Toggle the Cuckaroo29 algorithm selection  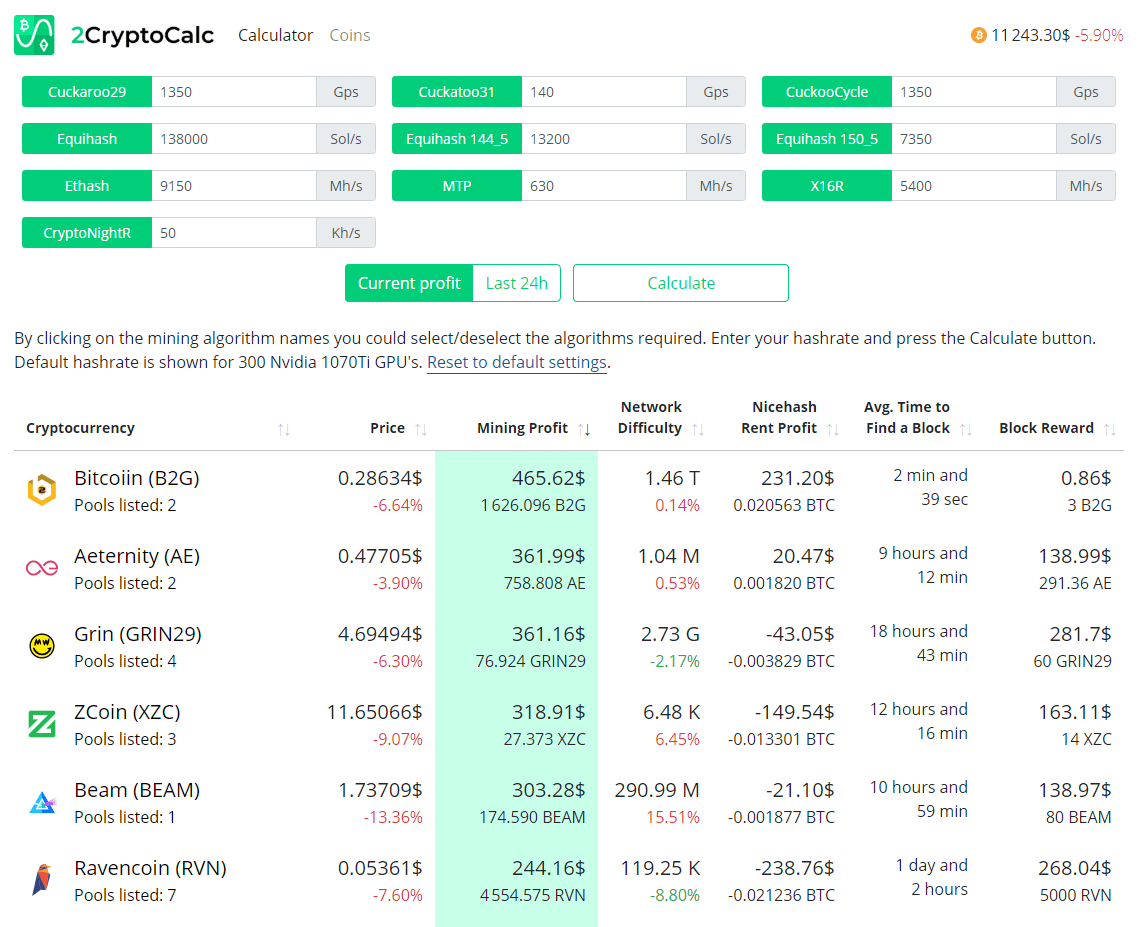87,92
